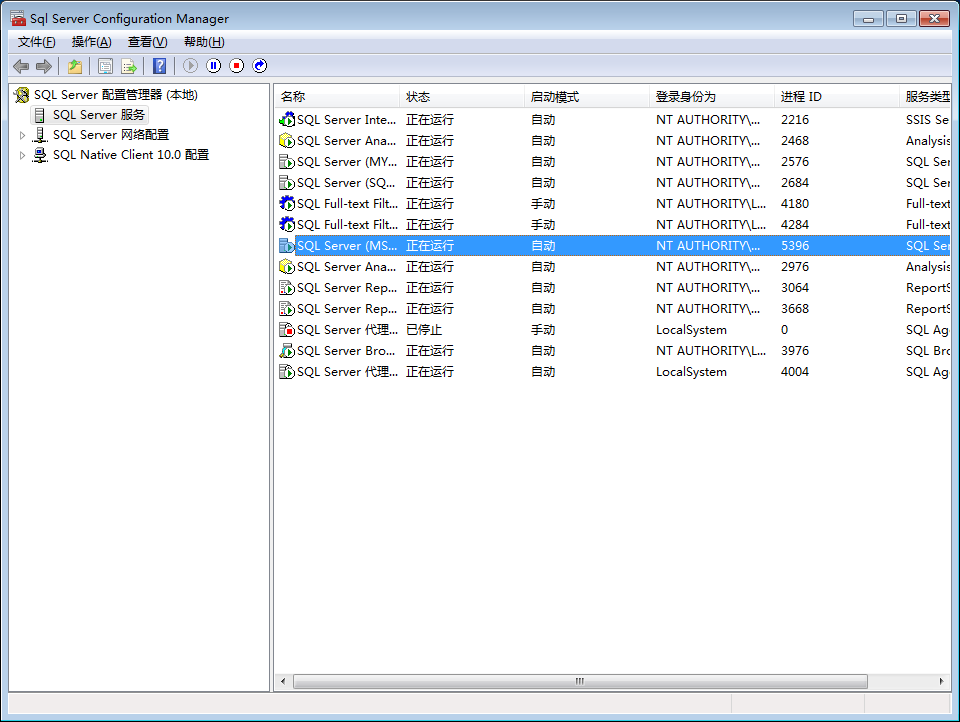Click the SQL Bro service type cell
Image resolution: width=960 pixels, height=722 pixels.
click(928, 351)
